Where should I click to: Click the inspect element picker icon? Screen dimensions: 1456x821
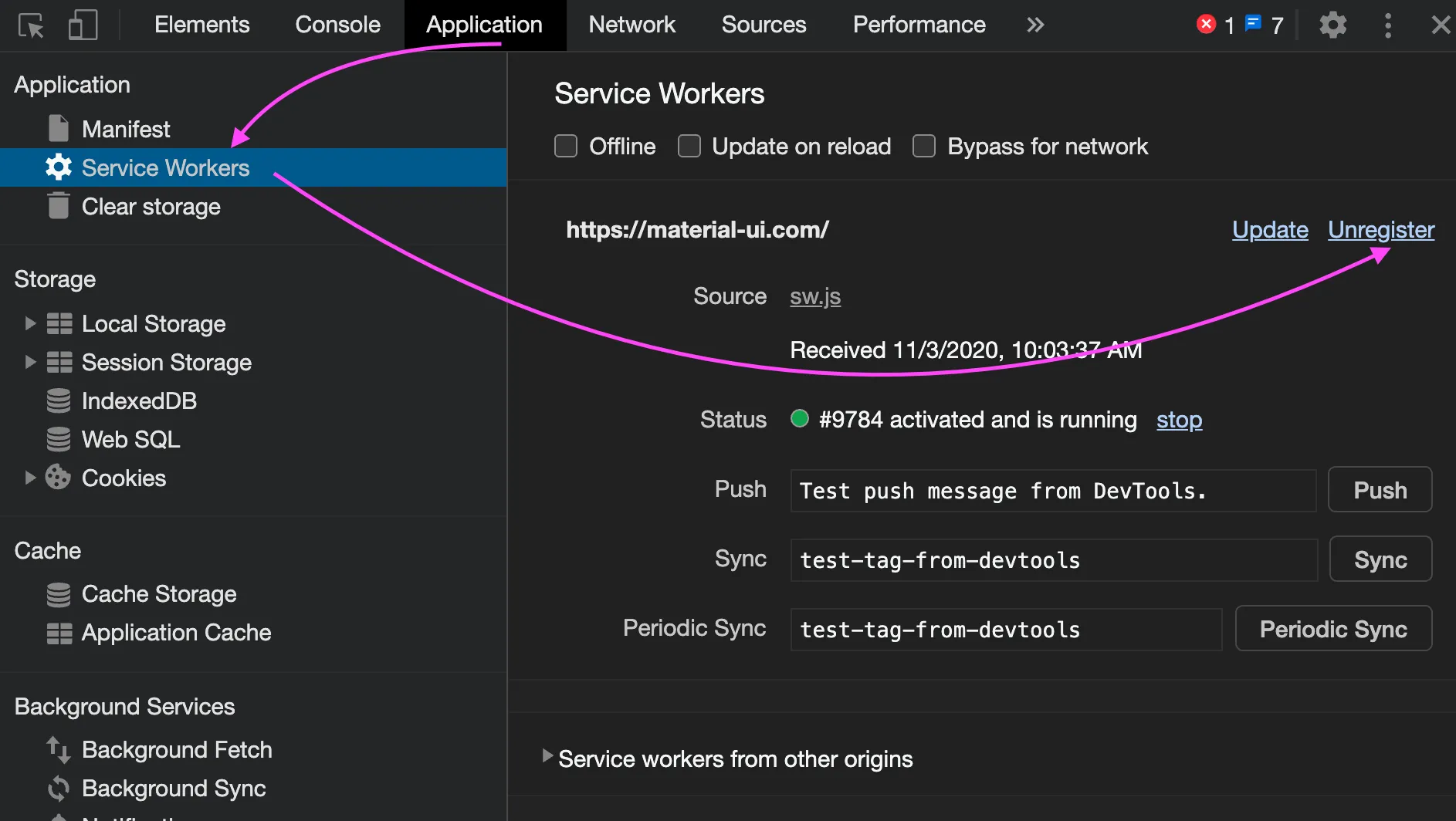point(31,25)
